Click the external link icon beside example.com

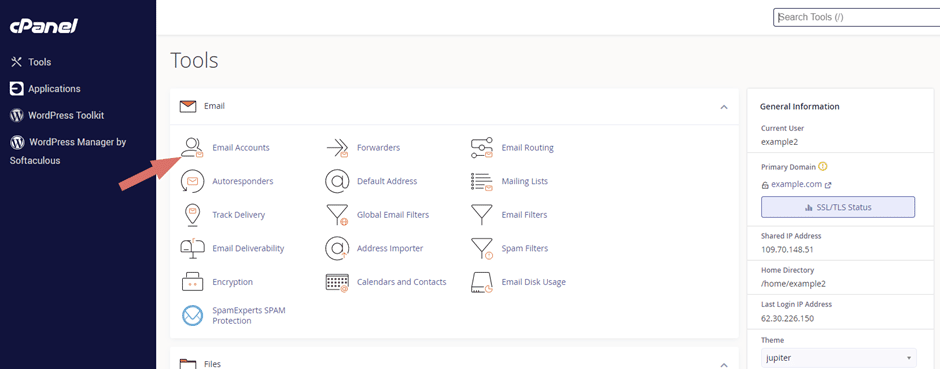coord(828,186)
